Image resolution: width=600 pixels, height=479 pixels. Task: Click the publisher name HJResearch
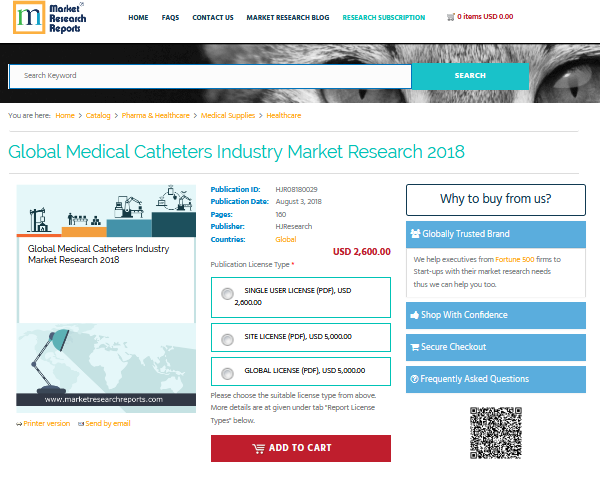coord(293,226)
